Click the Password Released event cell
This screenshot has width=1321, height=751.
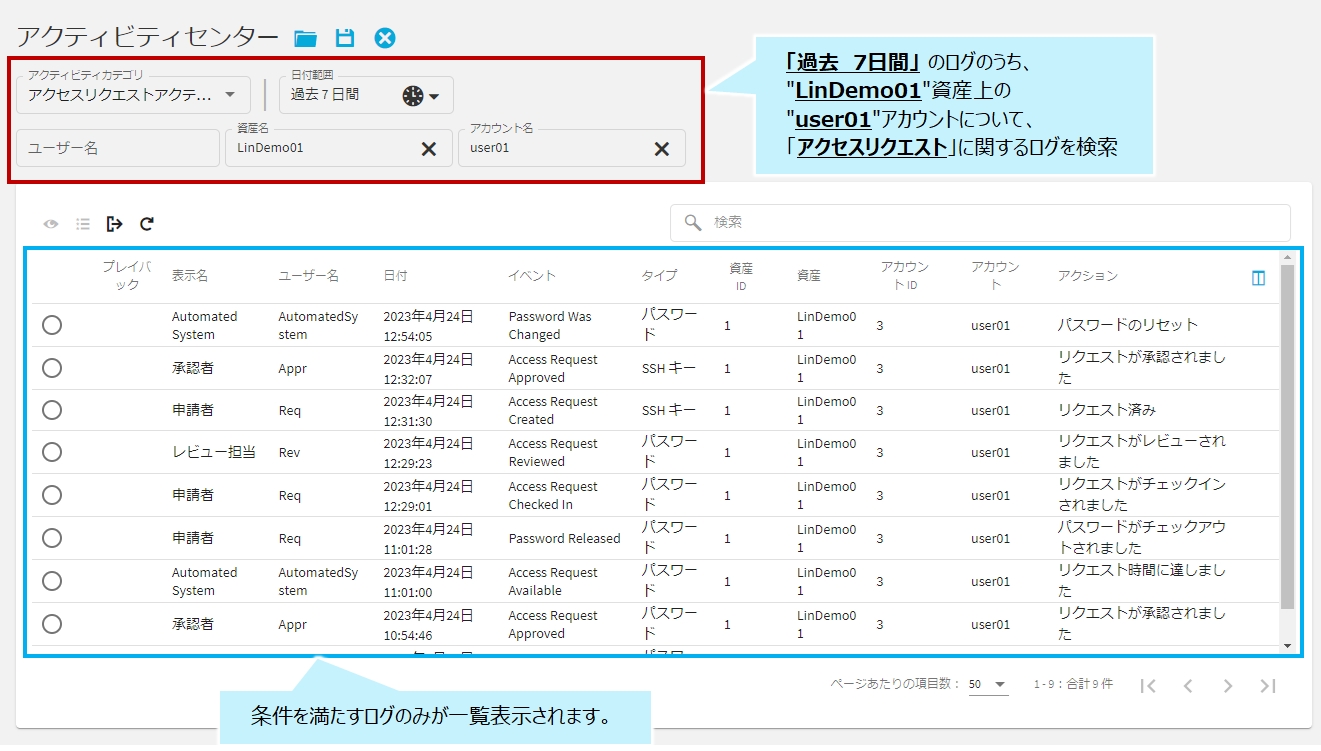pos(564,538)
